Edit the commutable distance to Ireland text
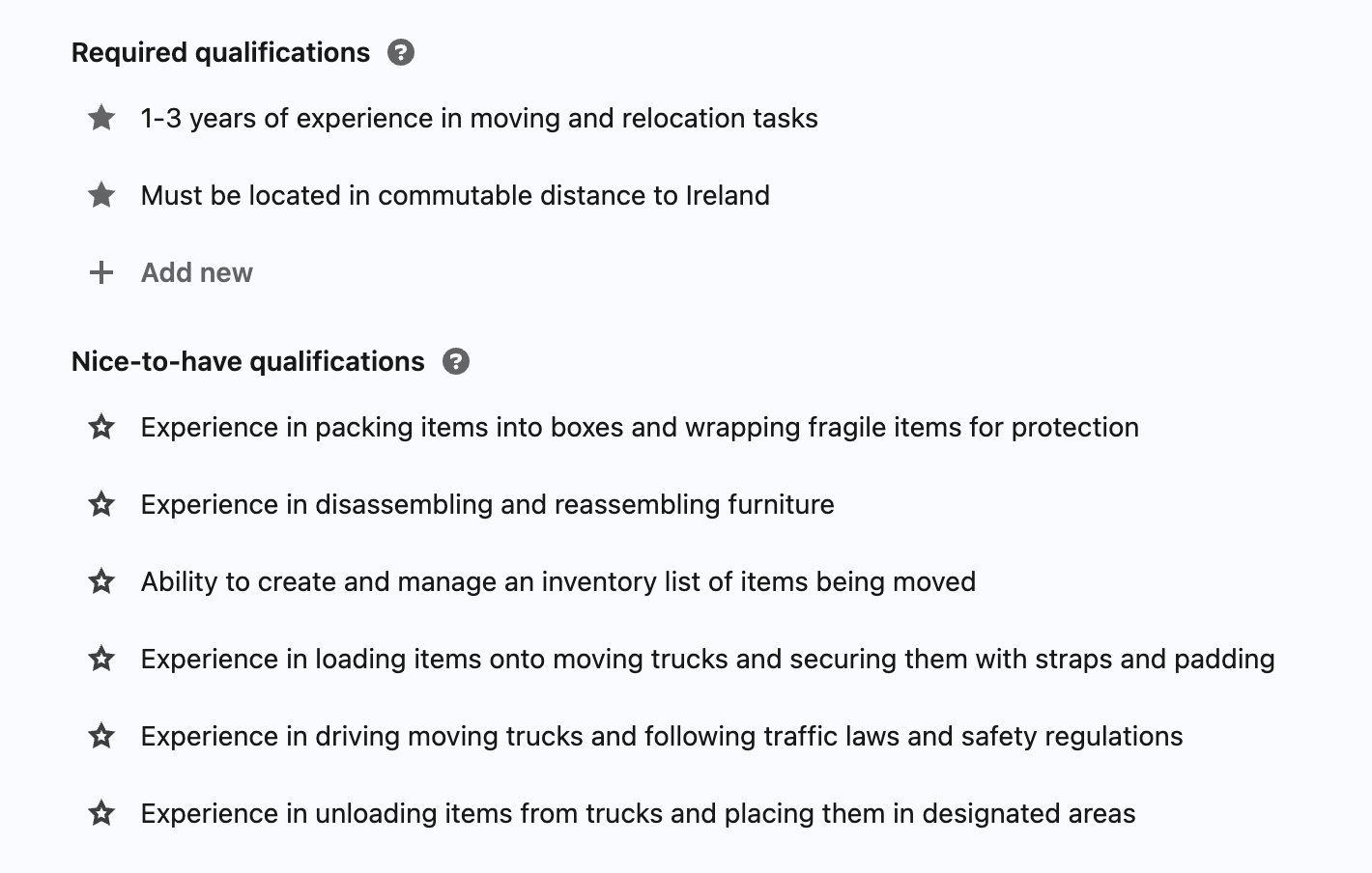The image size is (1372, 873). 455,195
